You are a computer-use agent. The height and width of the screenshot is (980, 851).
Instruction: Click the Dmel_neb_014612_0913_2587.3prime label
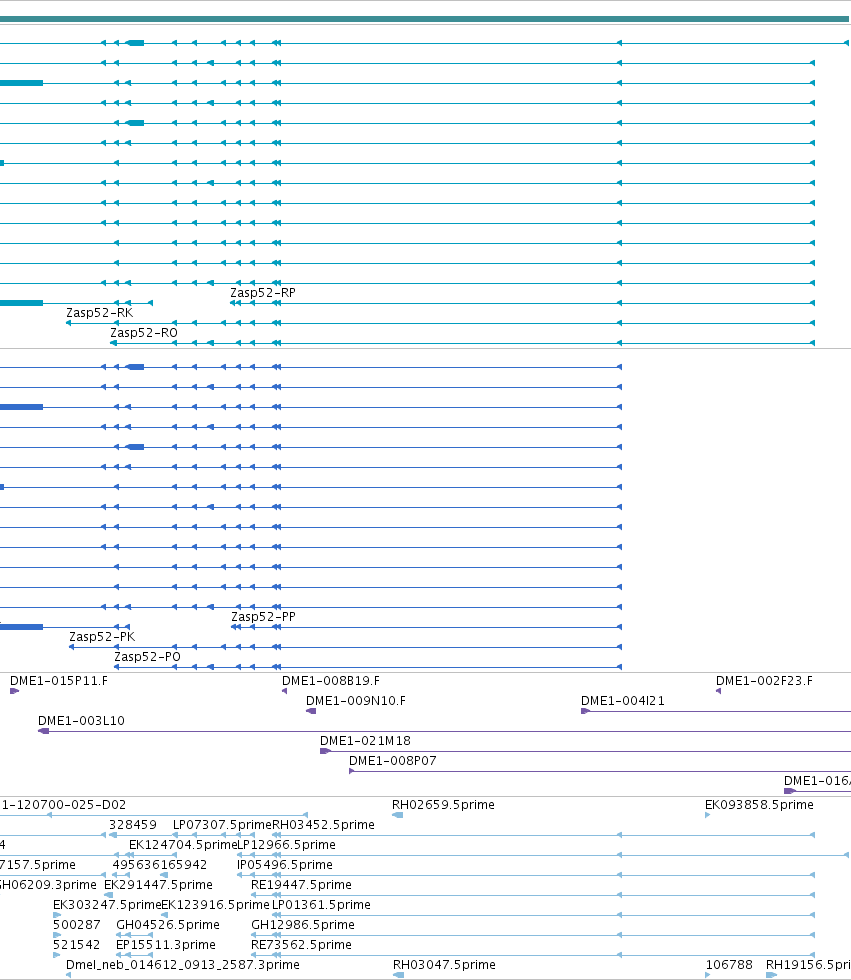coord(182,964)
